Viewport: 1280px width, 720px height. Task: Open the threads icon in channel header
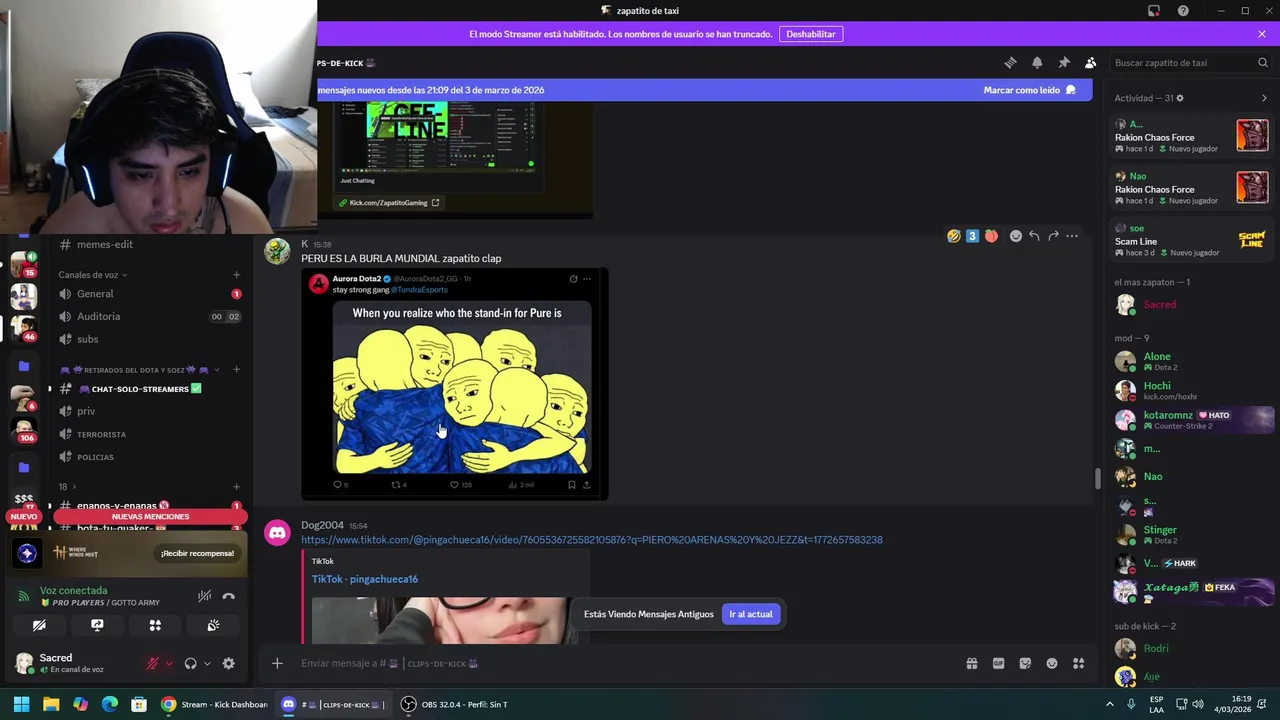[x=1010, y=63]
